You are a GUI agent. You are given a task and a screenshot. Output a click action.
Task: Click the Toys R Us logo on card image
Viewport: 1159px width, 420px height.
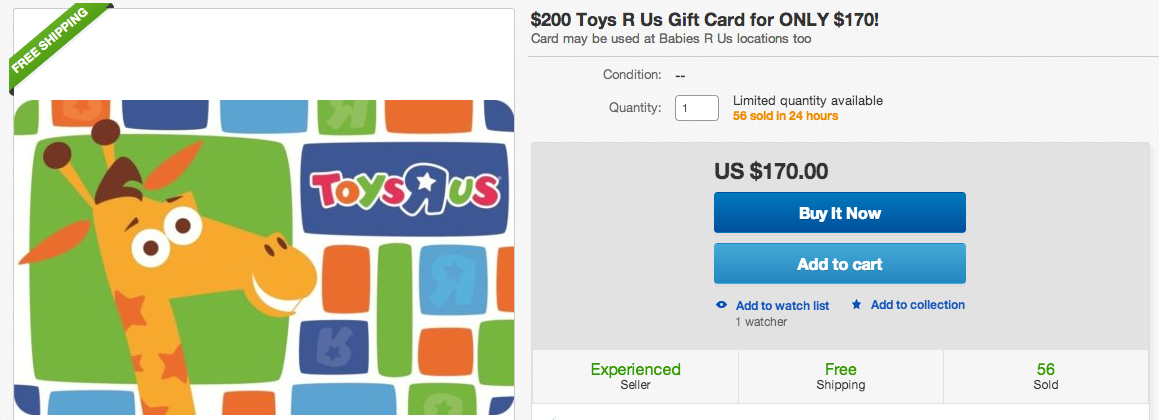point(406,189)
